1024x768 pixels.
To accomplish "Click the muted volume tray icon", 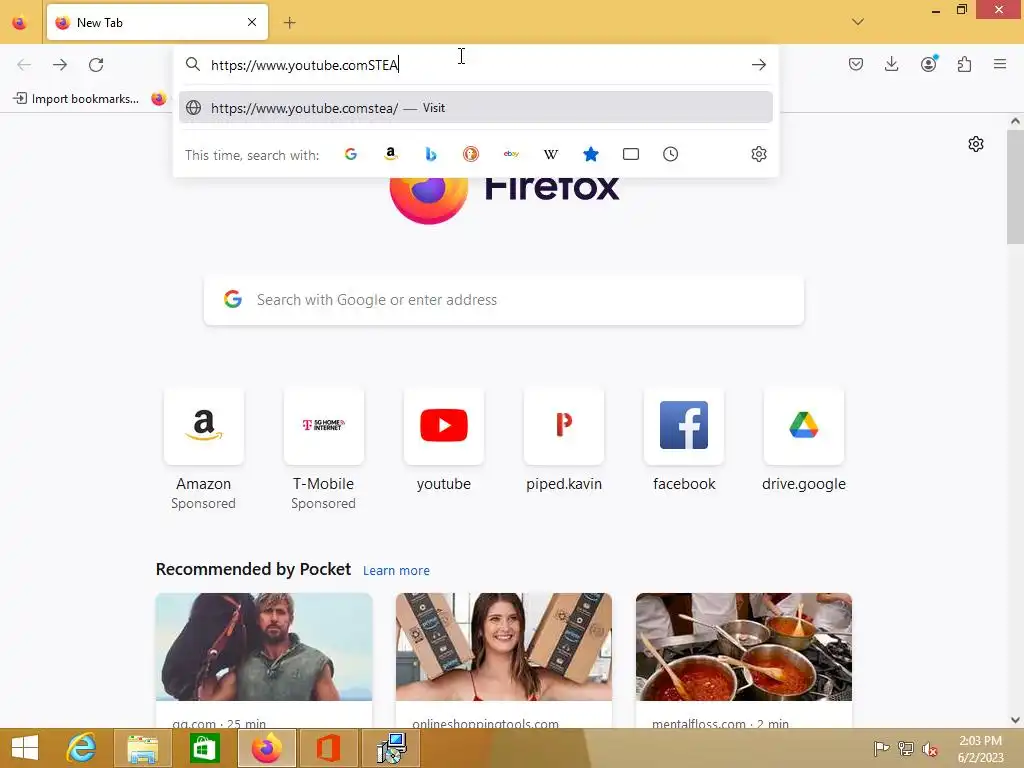I will click(x=929, y=748).
